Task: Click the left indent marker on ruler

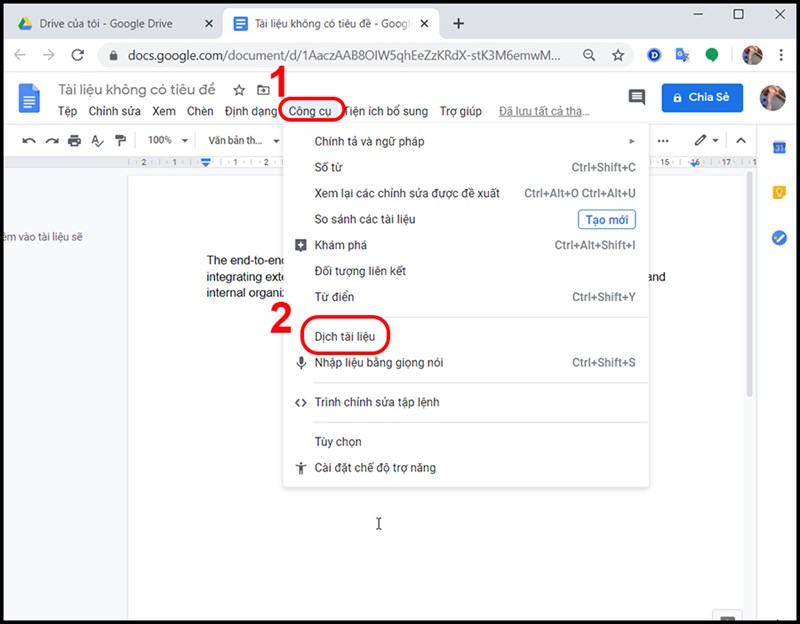Action: (x=206, y=162)
